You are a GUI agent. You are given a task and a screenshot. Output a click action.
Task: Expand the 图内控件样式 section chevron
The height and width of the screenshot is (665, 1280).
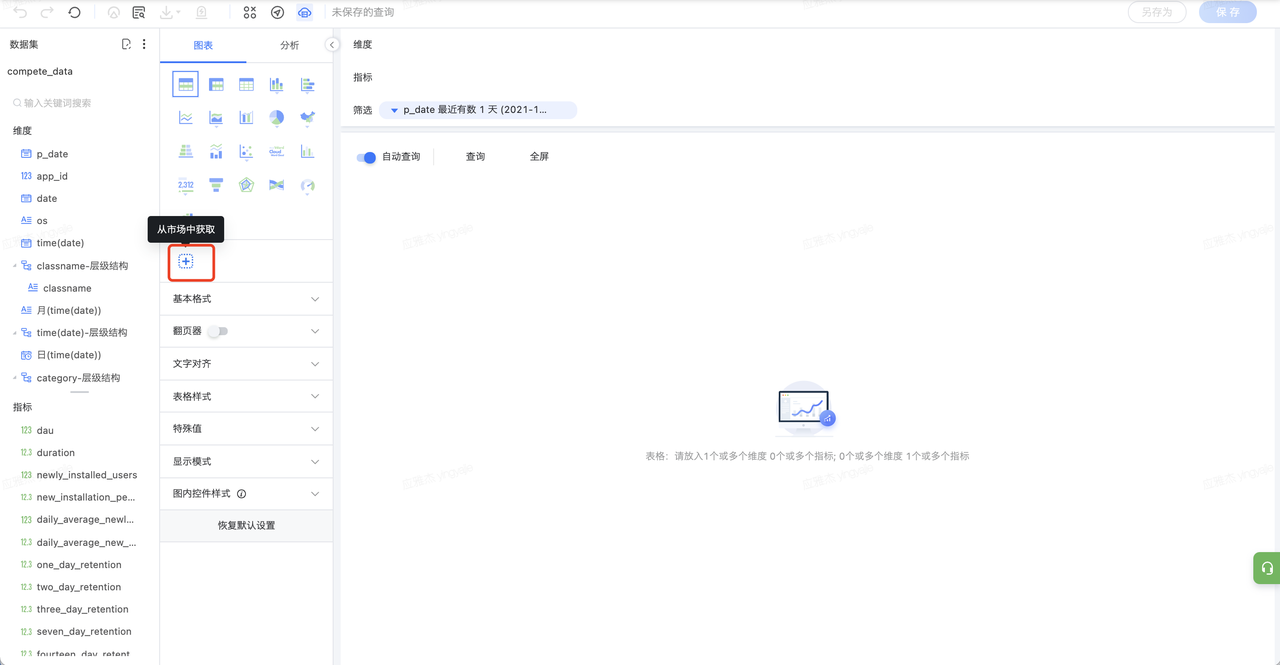[315, 494]
